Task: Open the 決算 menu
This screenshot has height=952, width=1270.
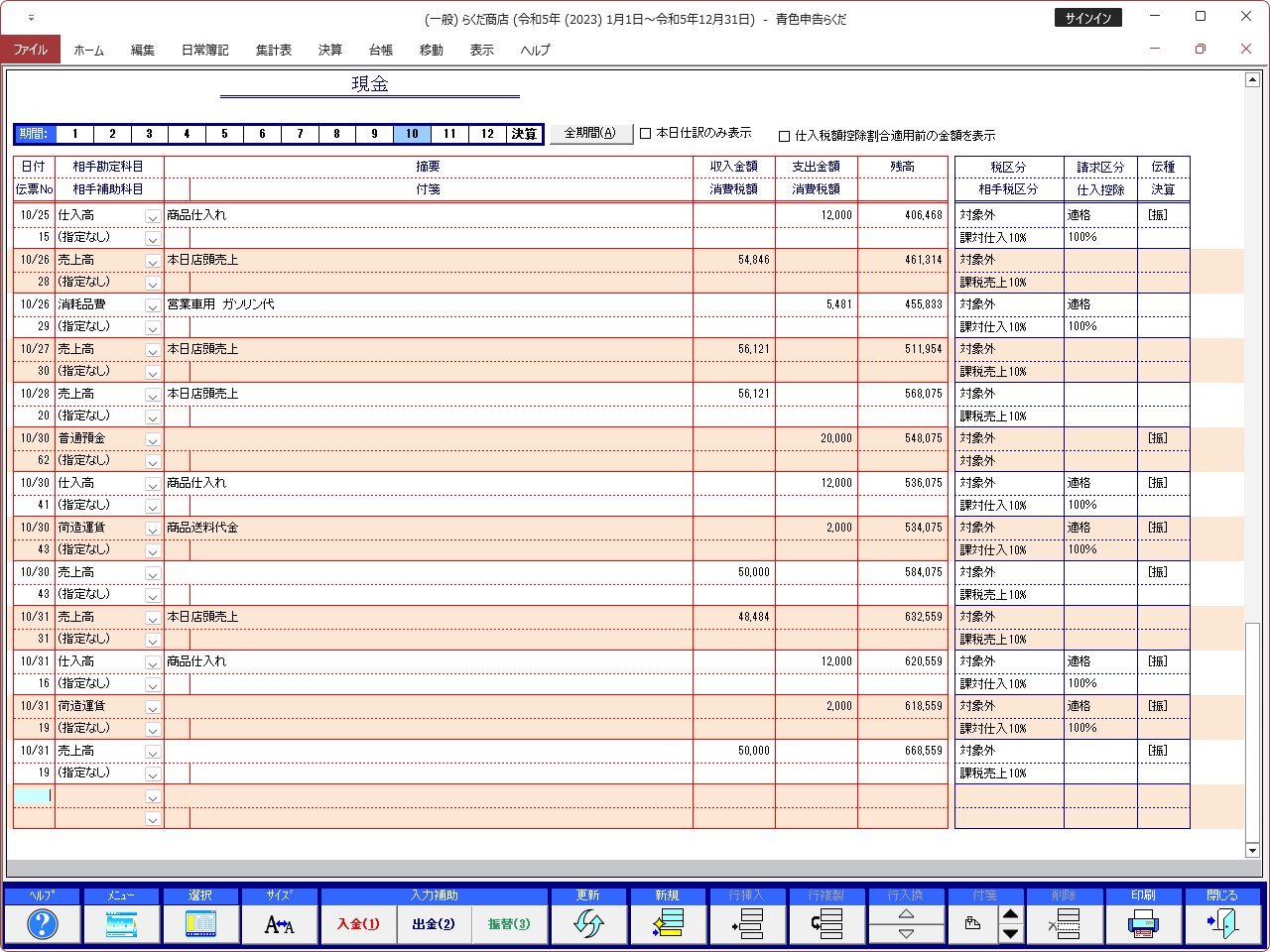Action: [x=330, y=50]
